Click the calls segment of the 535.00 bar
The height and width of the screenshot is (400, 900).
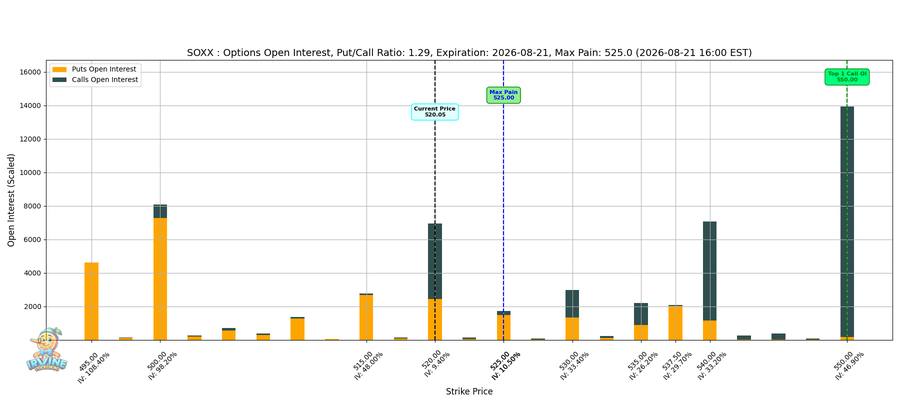tap(641, 314)
